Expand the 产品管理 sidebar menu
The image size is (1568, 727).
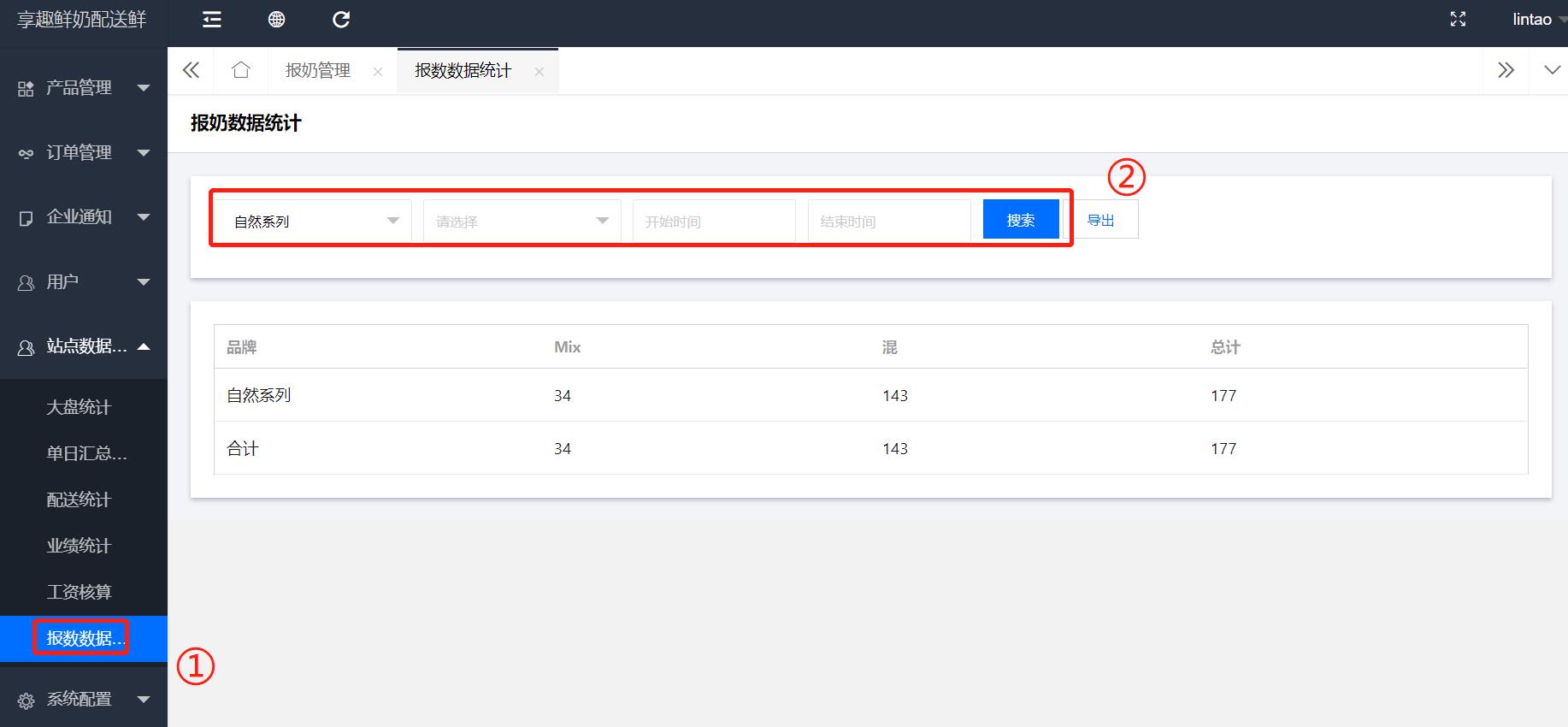[x=84, y=88]
